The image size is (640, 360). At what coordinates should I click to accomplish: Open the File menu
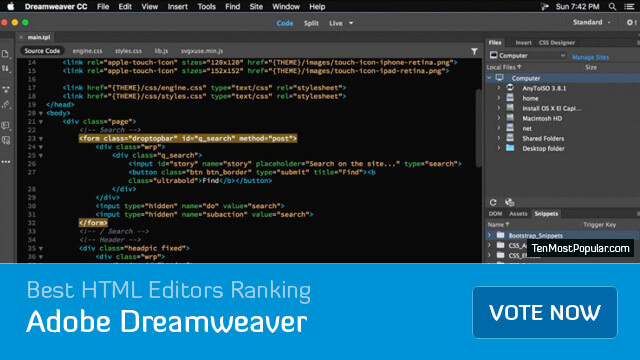coord(103,7)
